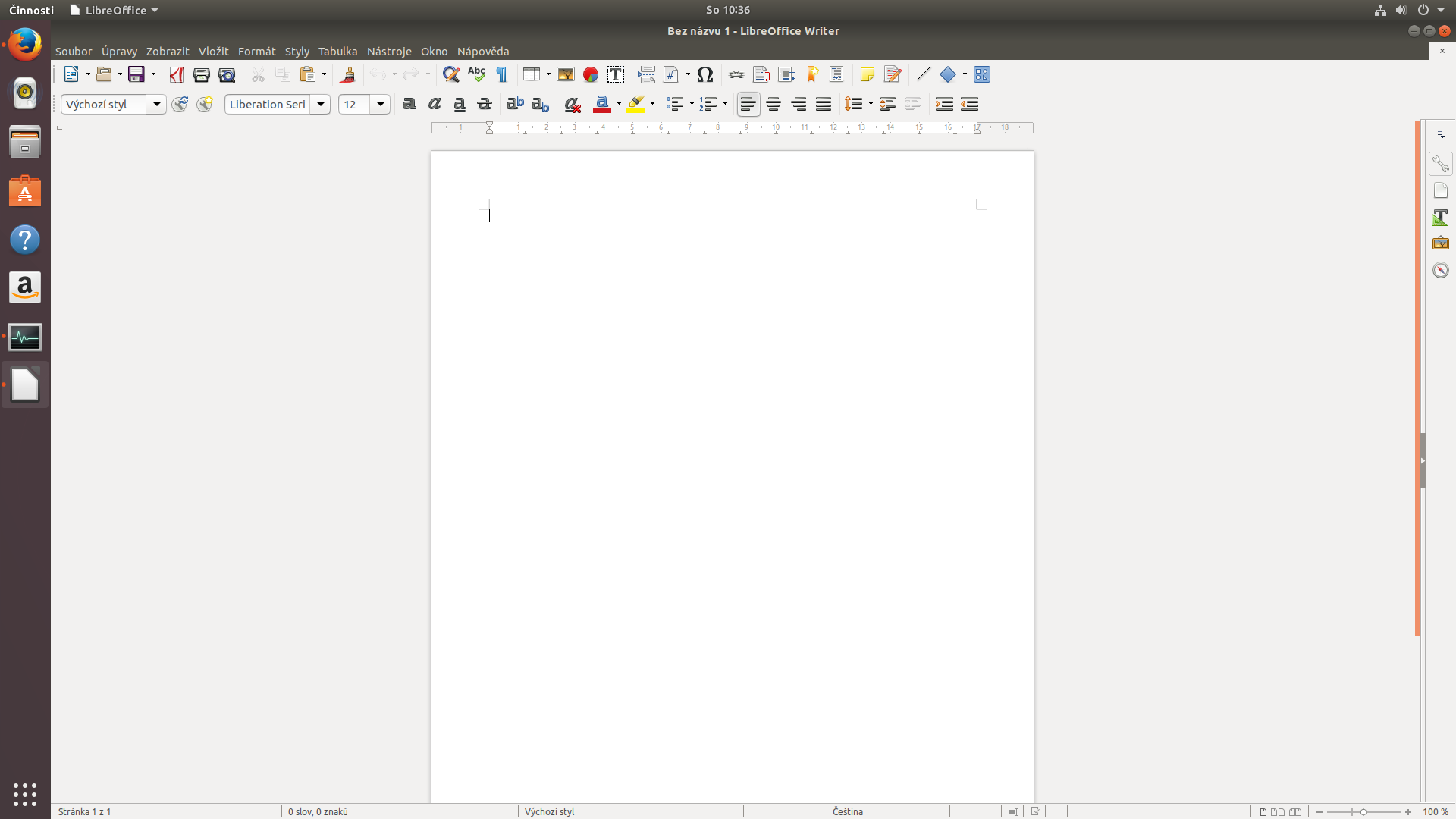Click the 100 % zoom value
Screen dimensions: 1456x819
click(1436, 811)
